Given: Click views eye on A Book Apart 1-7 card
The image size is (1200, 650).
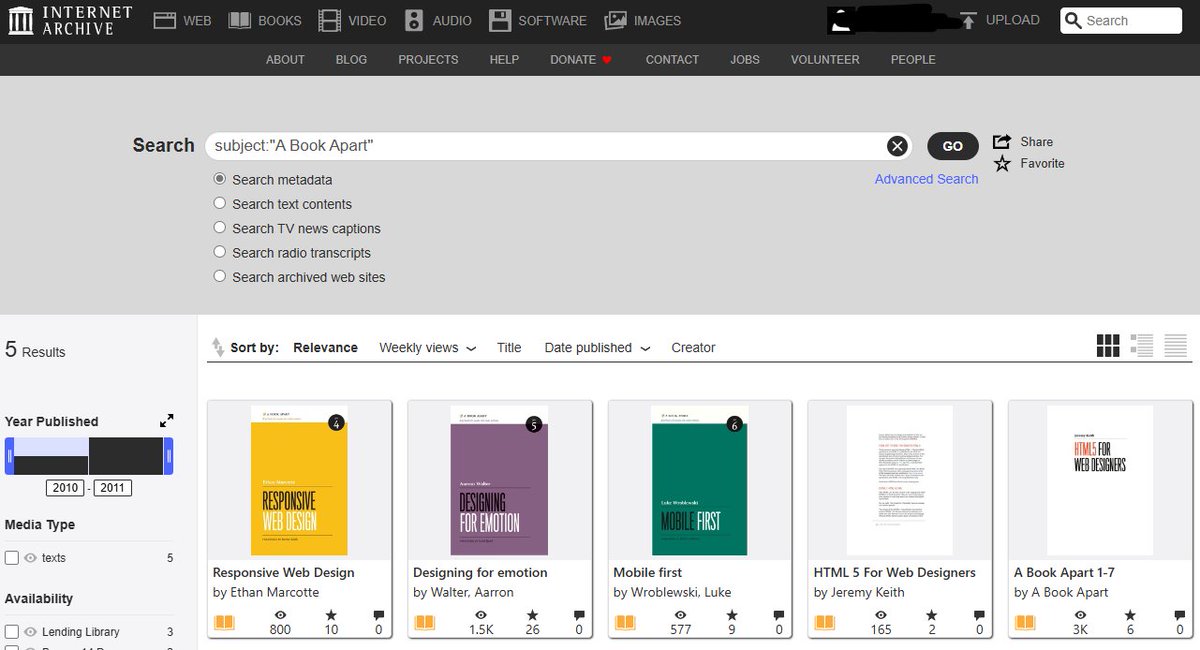Looking at the screenshot, I should [x=1081, y=615].
